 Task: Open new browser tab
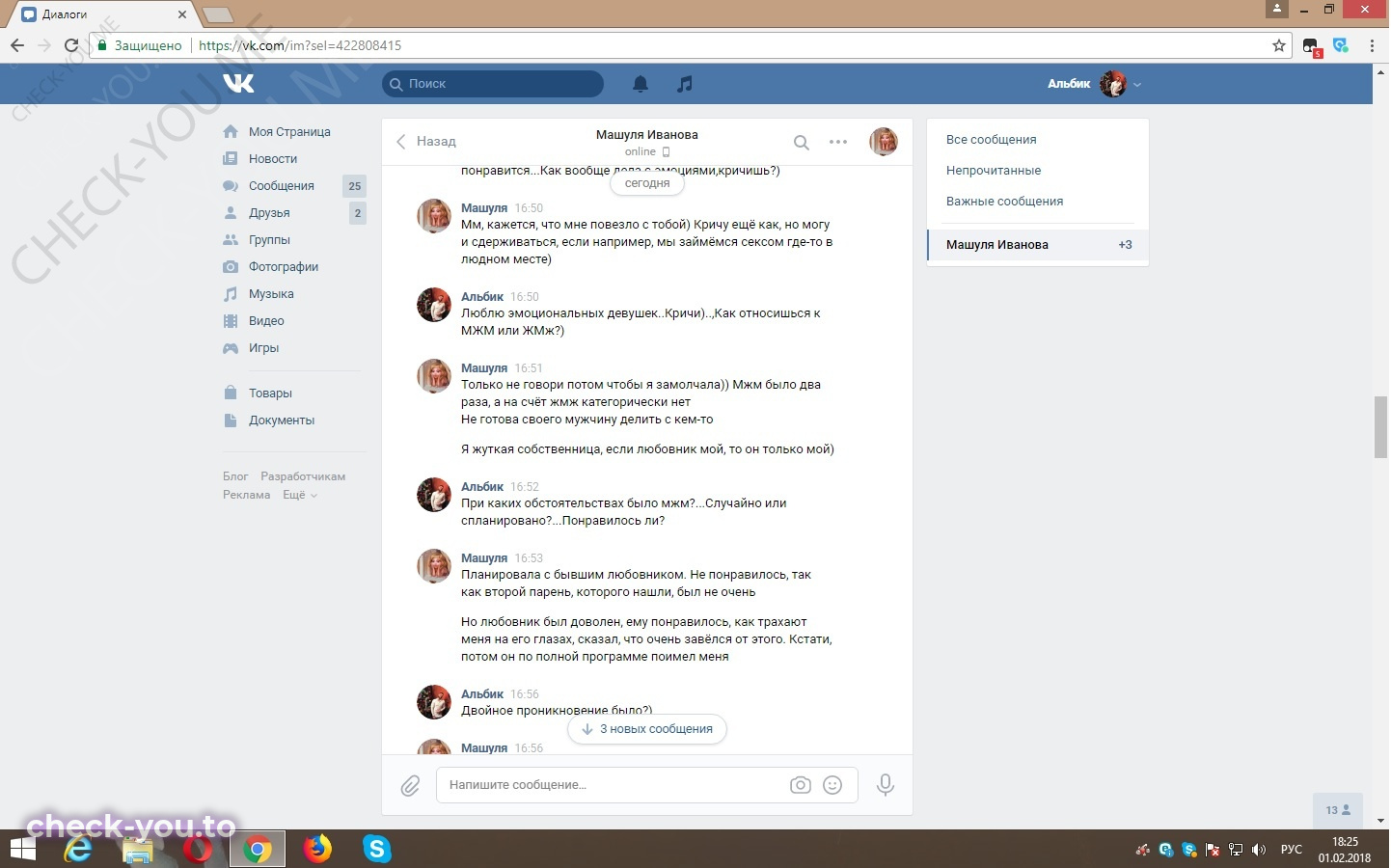point(218,14)
